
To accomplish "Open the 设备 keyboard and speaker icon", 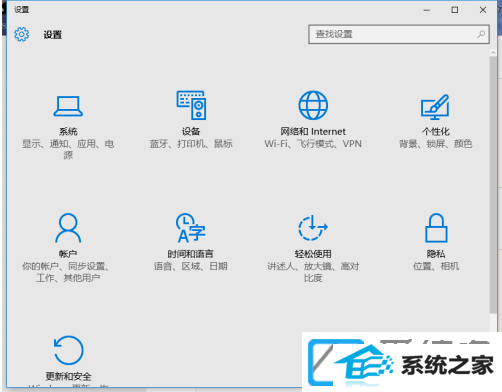I will tap(191, 105).
